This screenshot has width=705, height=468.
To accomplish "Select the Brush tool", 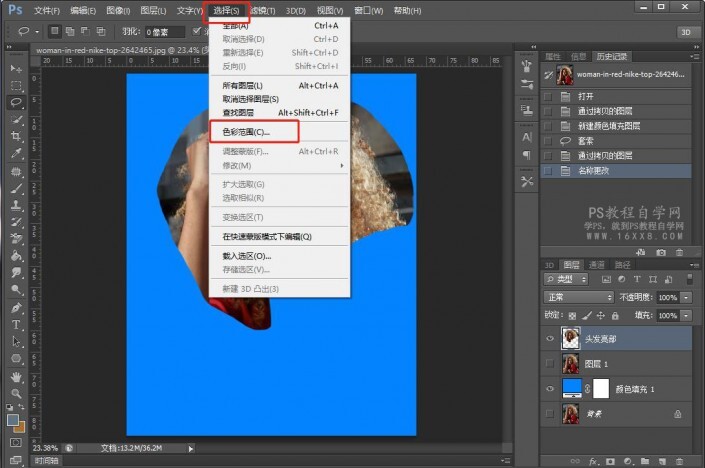I will pos(17,188).
